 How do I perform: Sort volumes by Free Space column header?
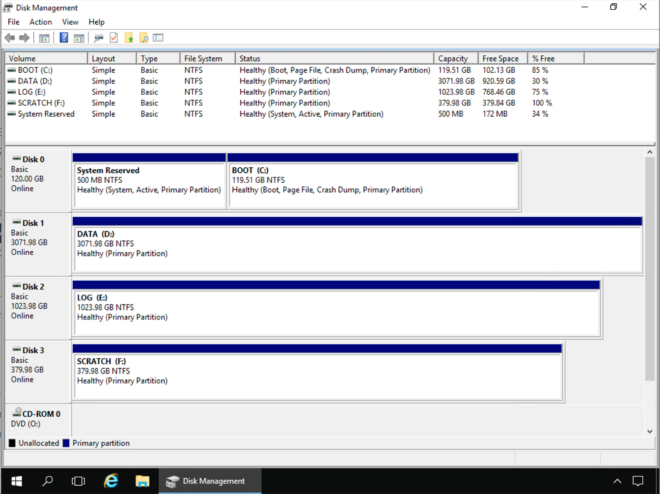[502, 59]
